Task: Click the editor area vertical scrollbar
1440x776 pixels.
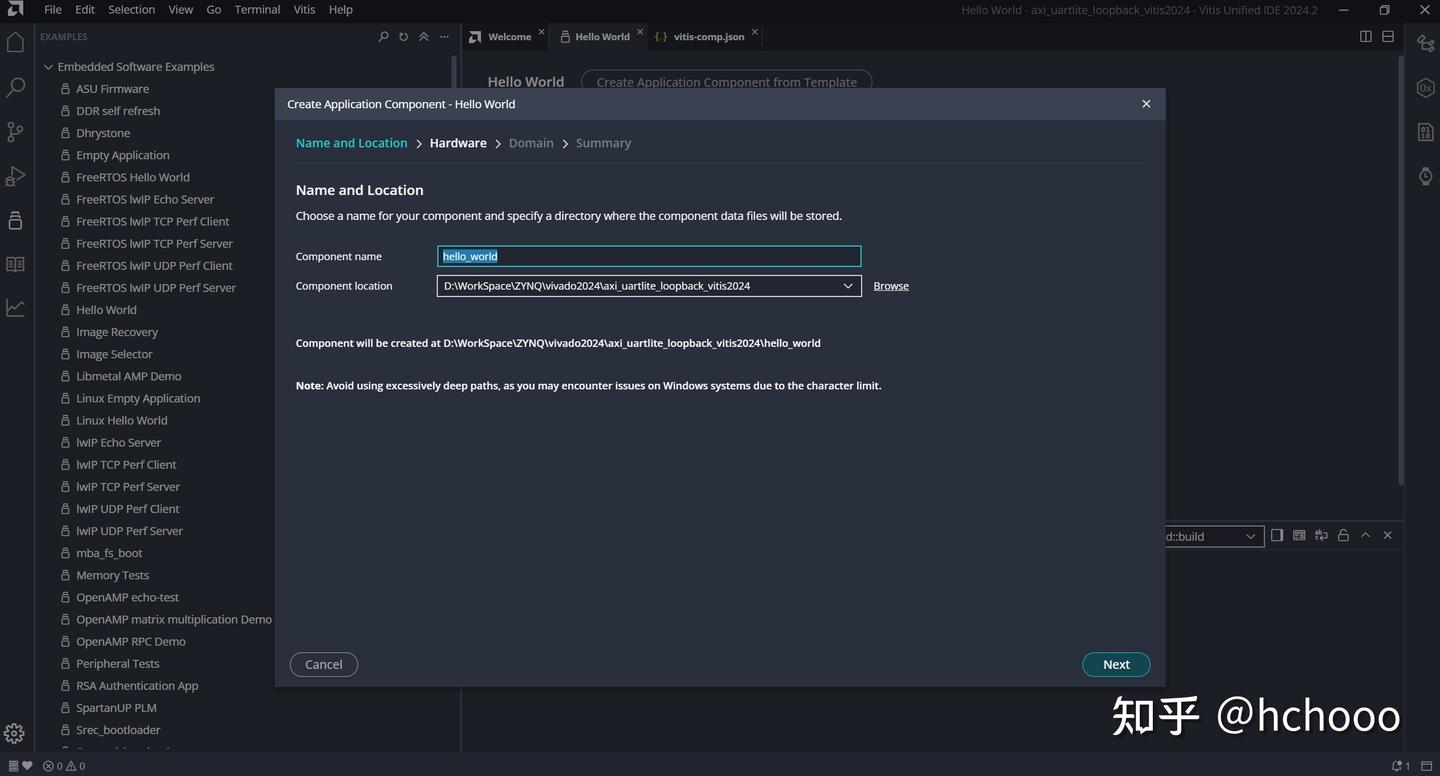Action: [x=1400, y=270]
